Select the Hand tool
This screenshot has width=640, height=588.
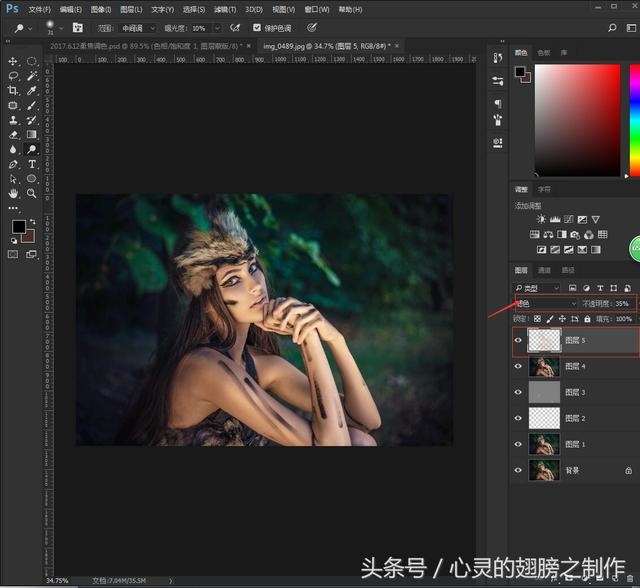(13, 193)
